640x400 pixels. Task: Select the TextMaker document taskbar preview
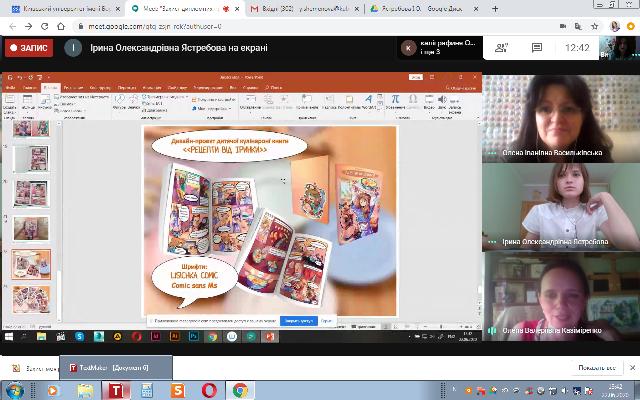coord(108,366)
